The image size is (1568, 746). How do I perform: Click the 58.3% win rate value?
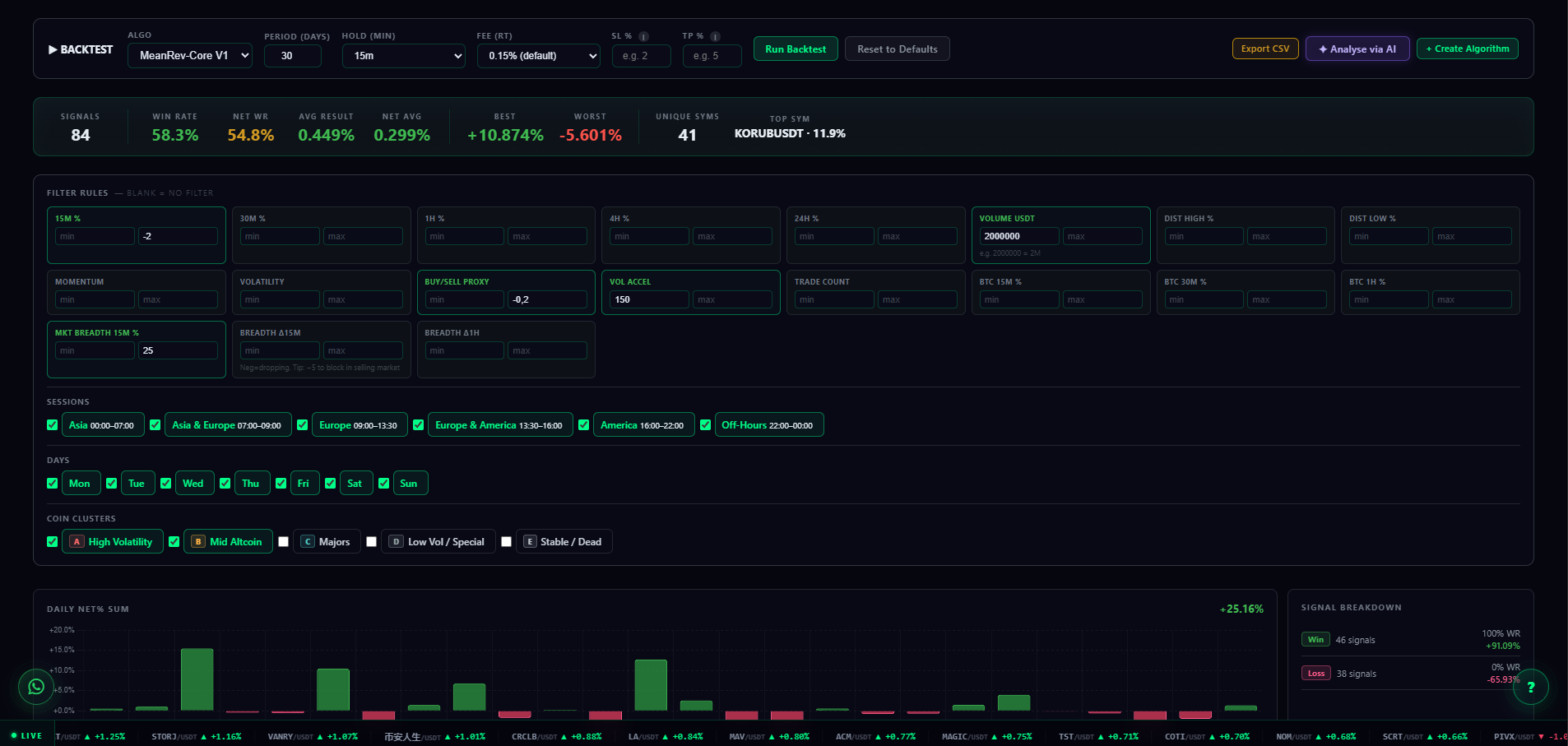[175, 135]
